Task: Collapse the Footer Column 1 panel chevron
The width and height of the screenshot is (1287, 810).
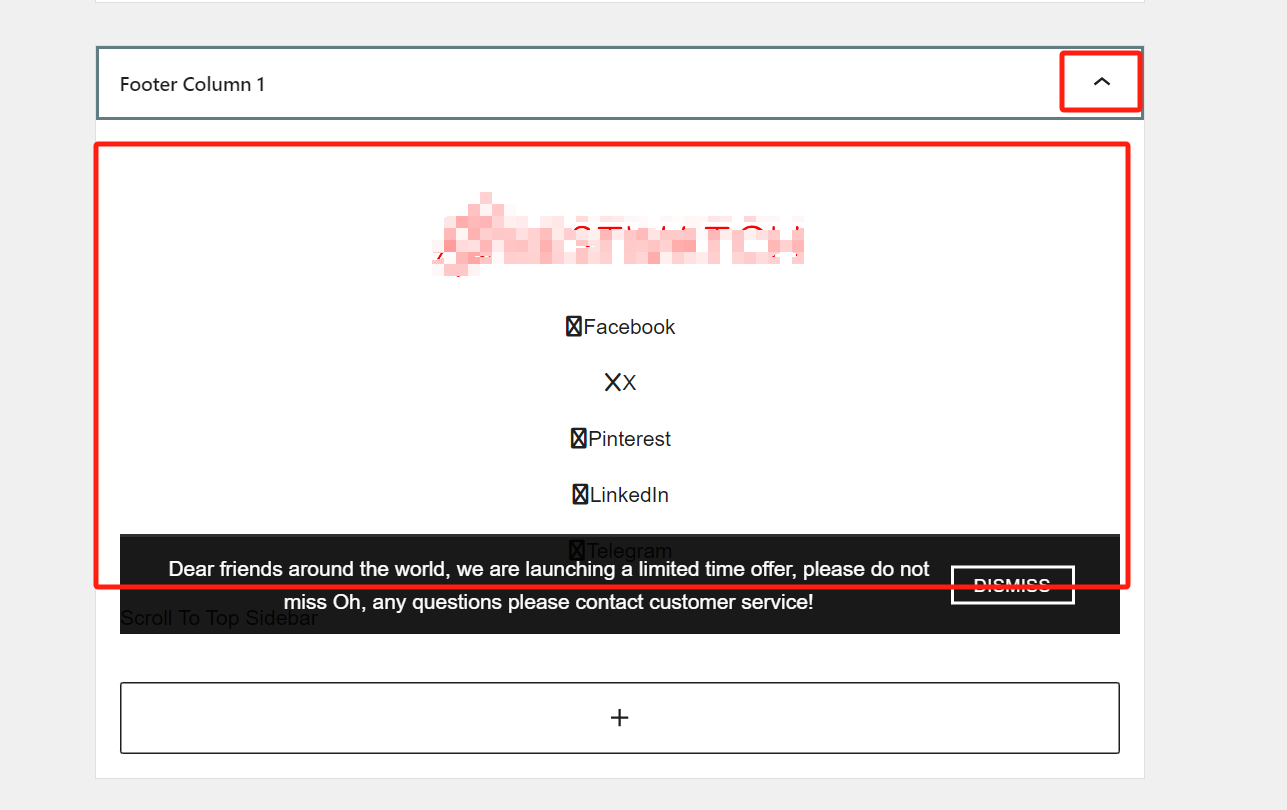Action: point(1102,83)
